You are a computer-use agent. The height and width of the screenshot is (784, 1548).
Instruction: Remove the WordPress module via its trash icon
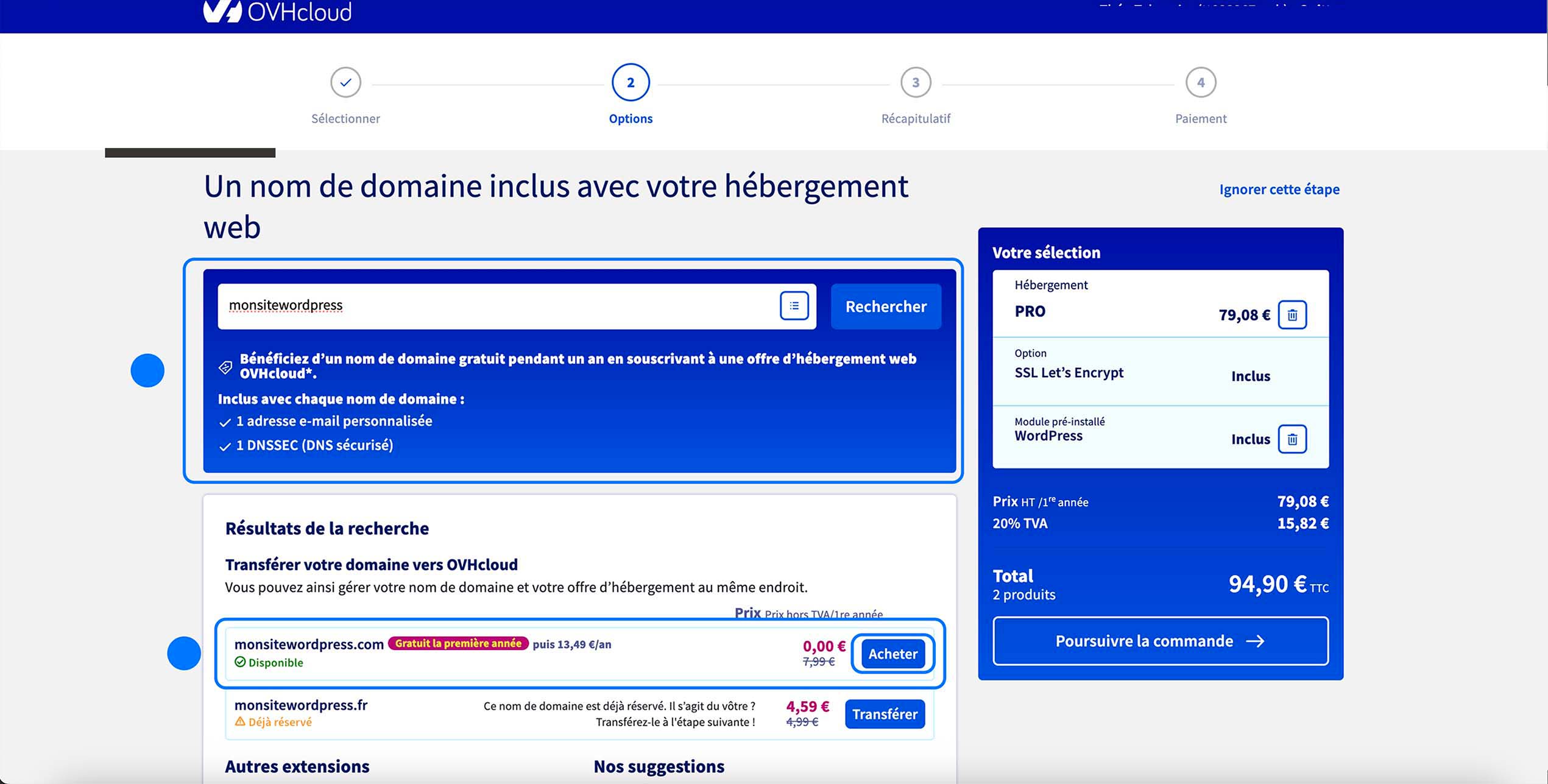tap(1293, 438)
